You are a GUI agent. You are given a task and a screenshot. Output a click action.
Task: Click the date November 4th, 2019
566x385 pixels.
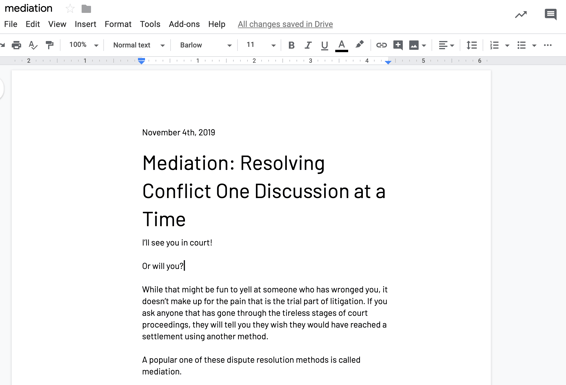179,132
